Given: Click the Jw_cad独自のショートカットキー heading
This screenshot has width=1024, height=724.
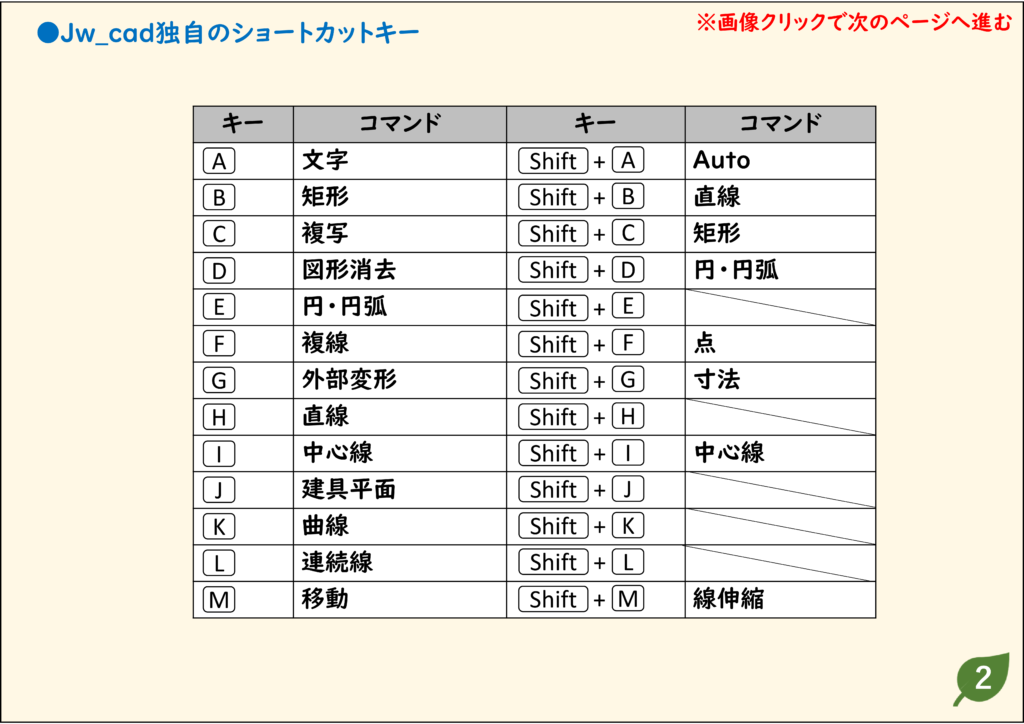Looking at the screenshot, I should coord(228,33).
